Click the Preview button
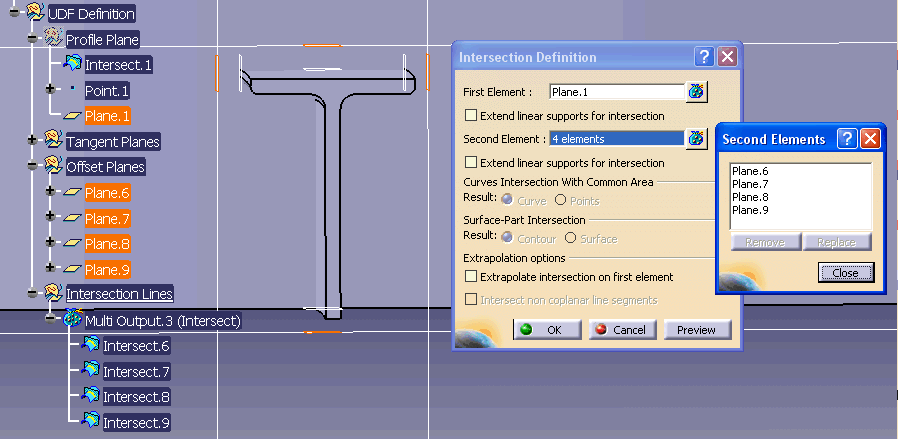898x439 pixels. [697, 330]
